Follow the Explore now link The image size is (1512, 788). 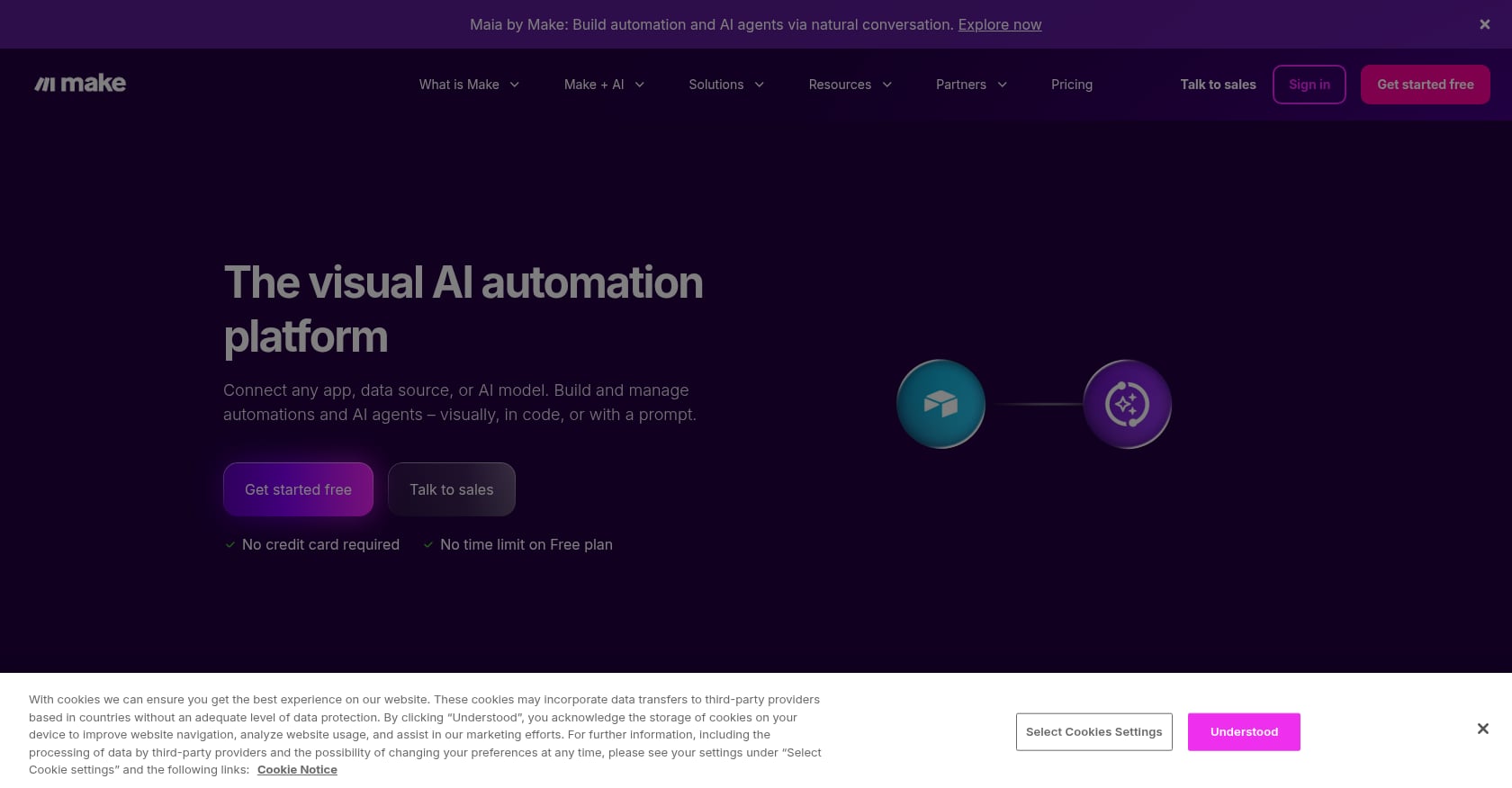pos(1000,24)
